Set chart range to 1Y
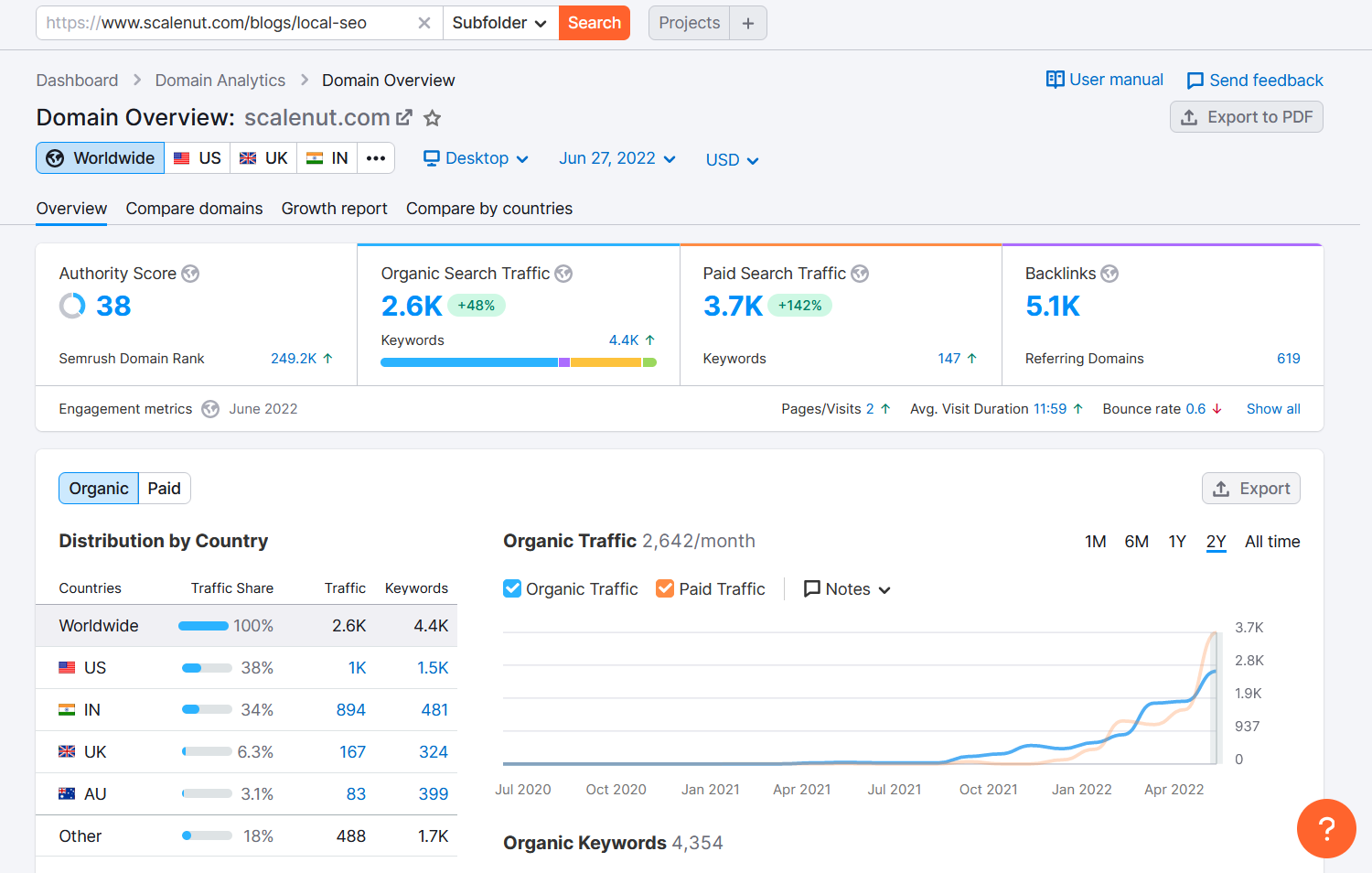This screenshot has height=873, width=1372. click(1177, 542)
